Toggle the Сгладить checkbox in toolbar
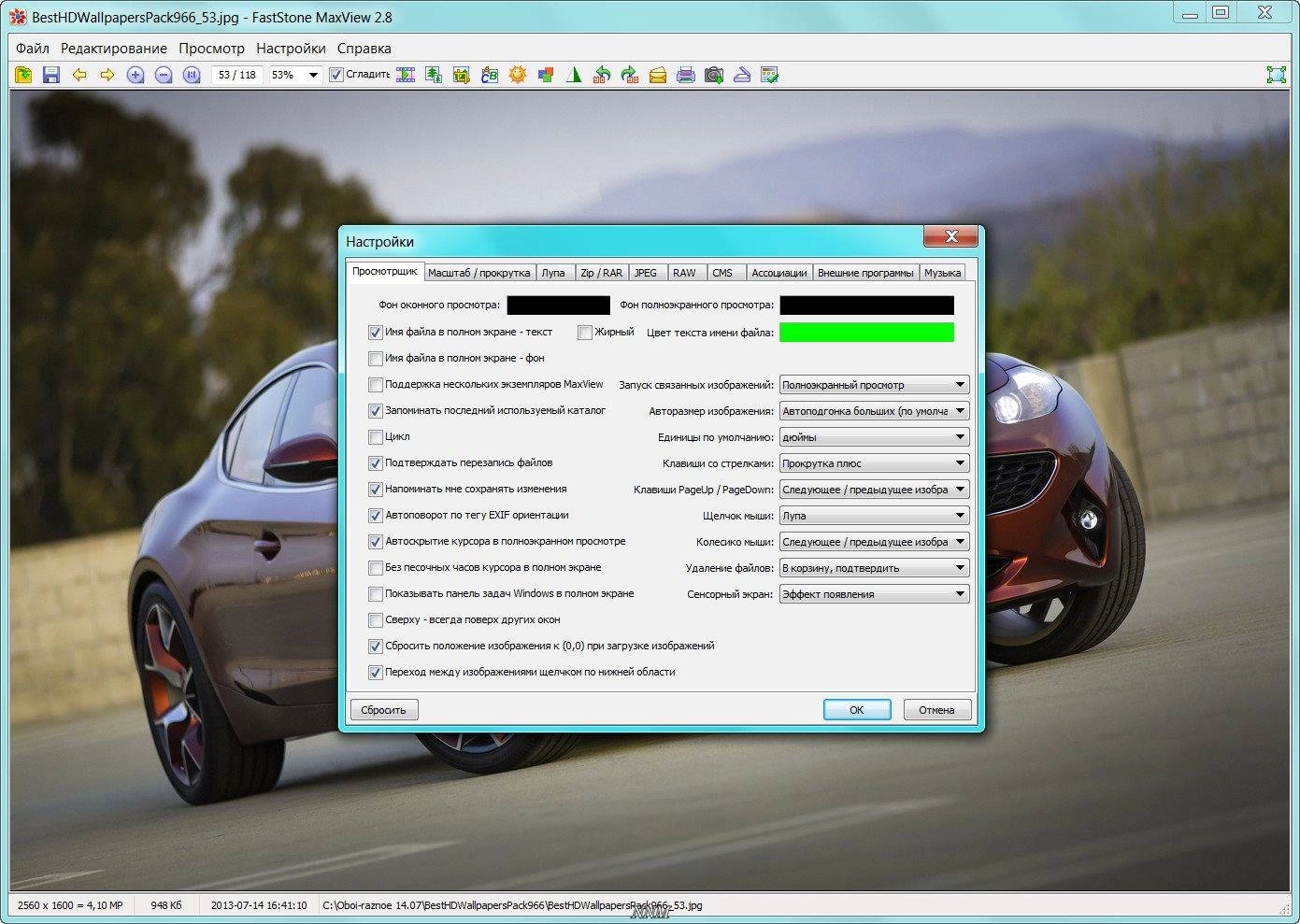This screenshot has height=924, width=1300. point(336,75)
